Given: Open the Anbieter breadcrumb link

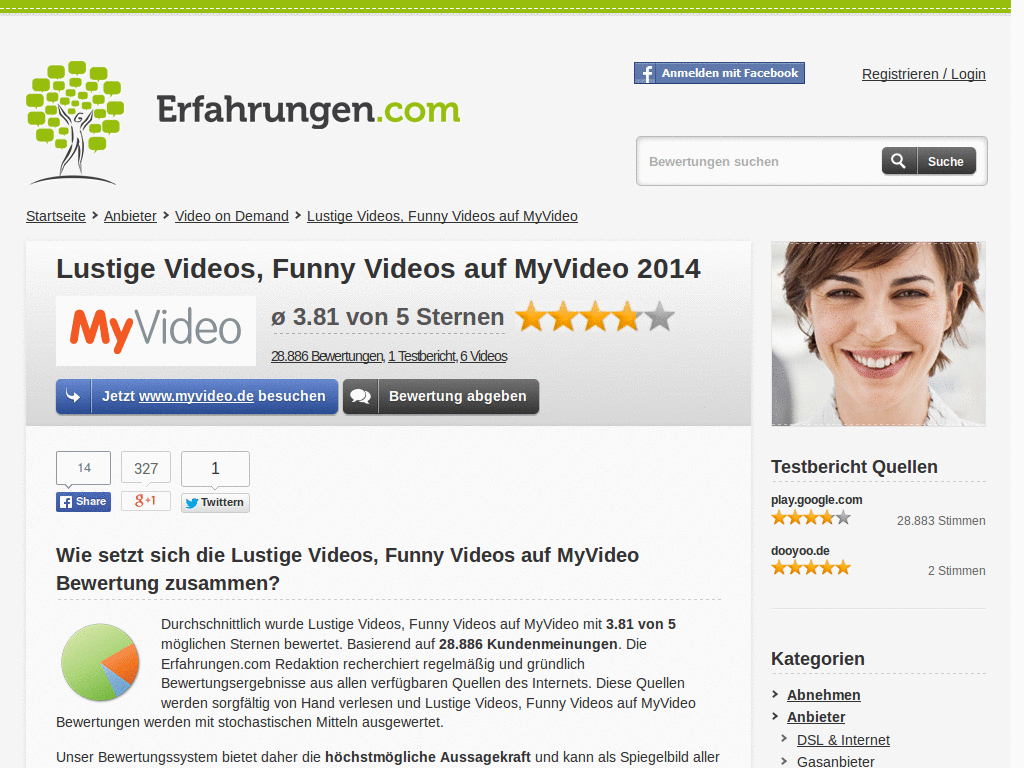Looking at the screenshot, I should [x=130, y=216].
